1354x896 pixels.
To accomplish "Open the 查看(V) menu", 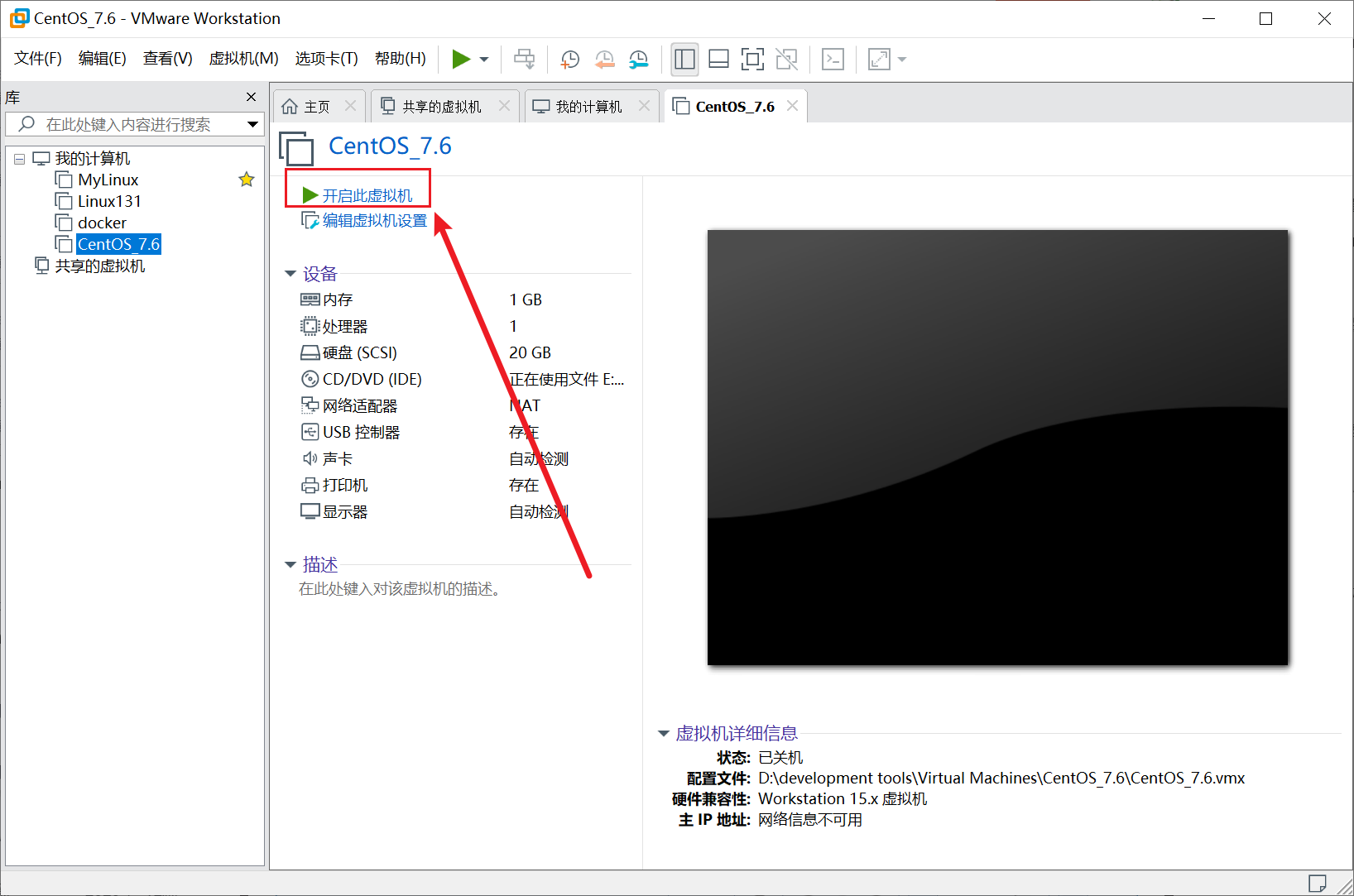I will pyautogui.click(x=168, y=59).
